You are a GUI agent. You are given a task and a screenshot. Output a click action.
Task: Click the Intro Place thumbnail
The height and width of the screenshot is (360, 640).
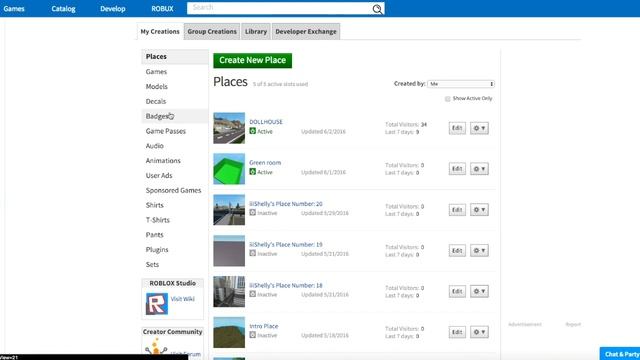229,332
